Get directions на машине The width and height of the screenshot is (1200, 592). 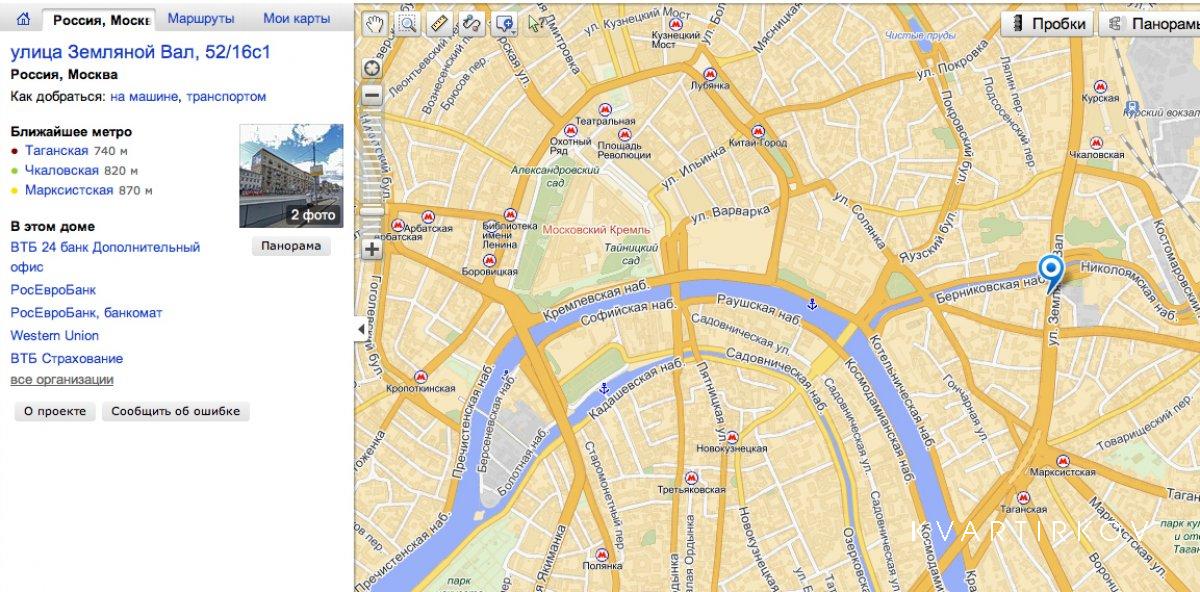pos(145,97)
